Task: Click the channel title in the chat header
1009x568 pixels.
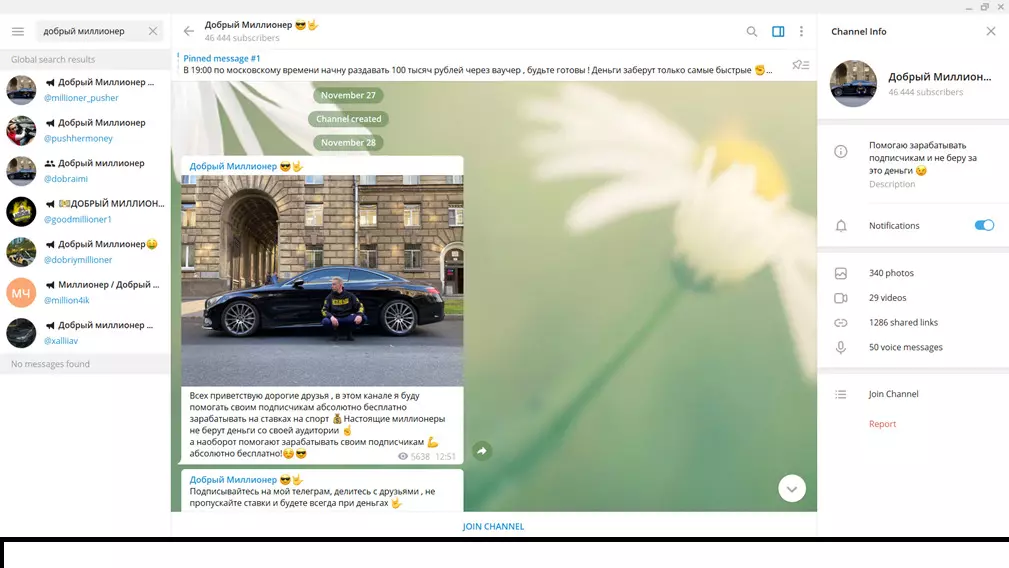Action: 261,24
